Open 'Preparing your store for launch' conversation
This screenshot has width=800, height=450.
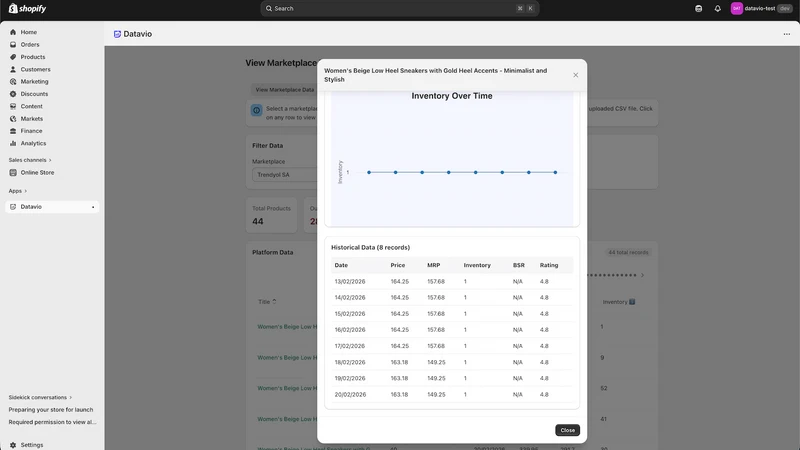tap(51, 410)
